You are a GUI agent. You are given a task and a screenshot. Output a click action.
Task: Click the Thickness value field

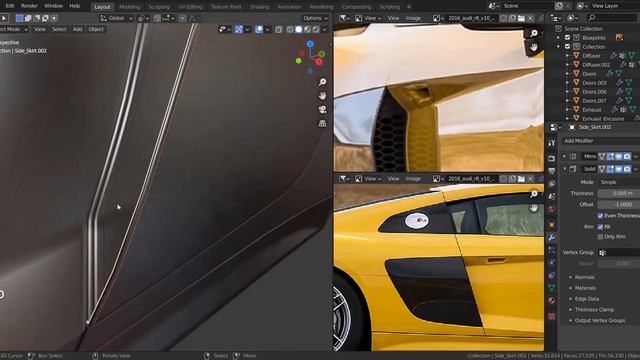[x=618, y=193]
